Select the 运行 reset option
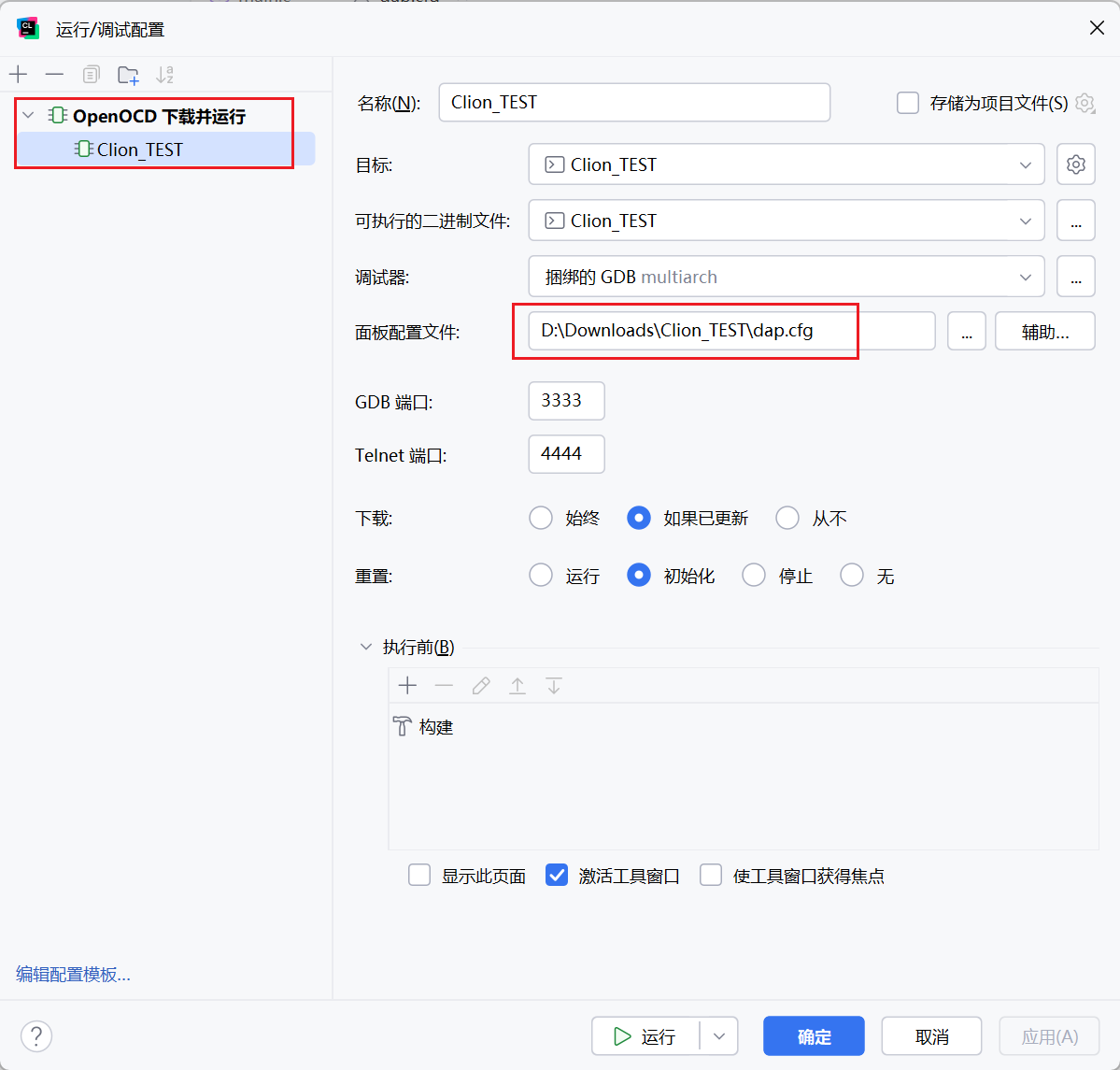 (x=541, y=575)
